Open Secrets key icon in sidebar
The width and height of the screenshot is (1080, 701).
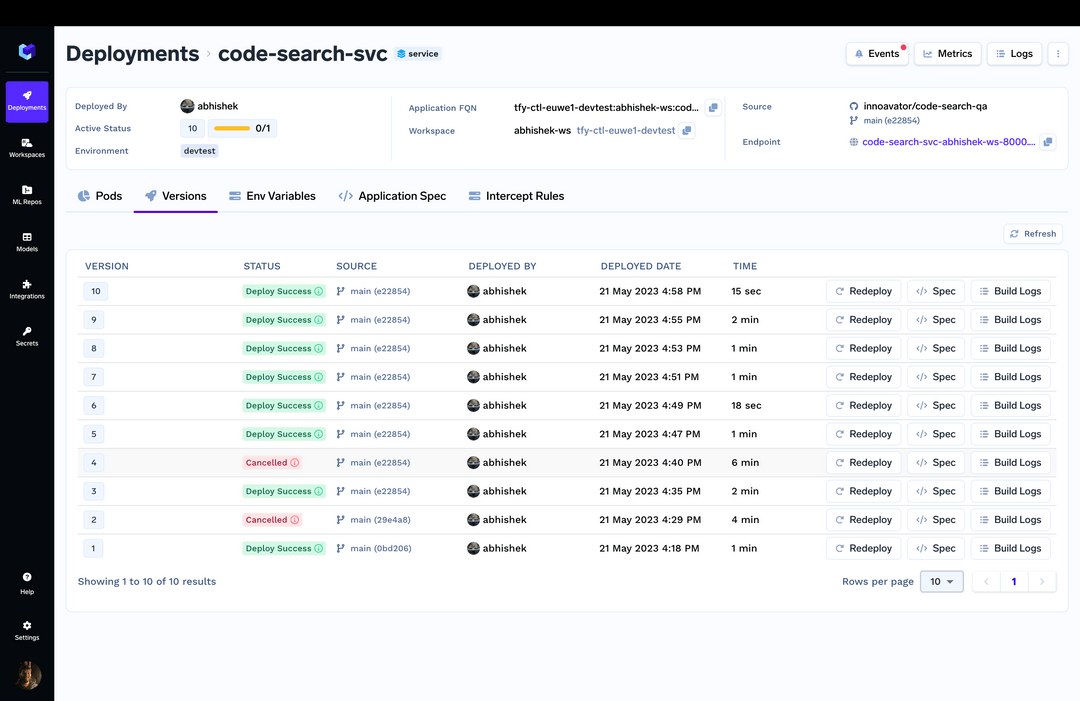click(x=27, y=336)
